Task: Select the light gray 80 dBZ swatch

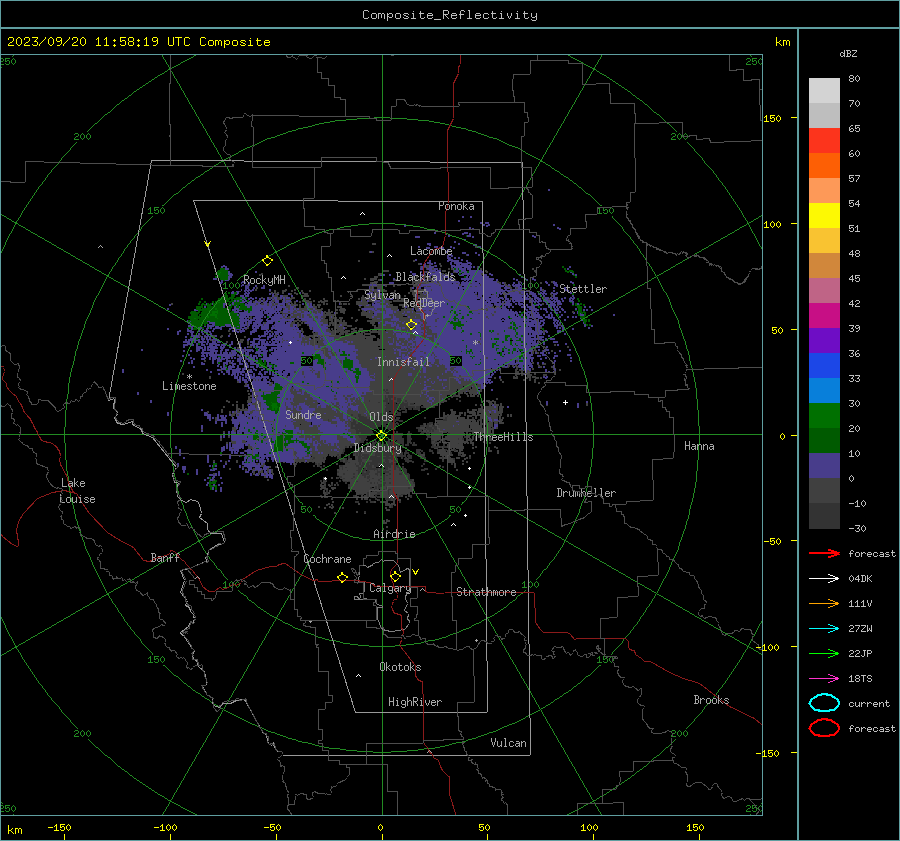Action: tap(824, 90)
